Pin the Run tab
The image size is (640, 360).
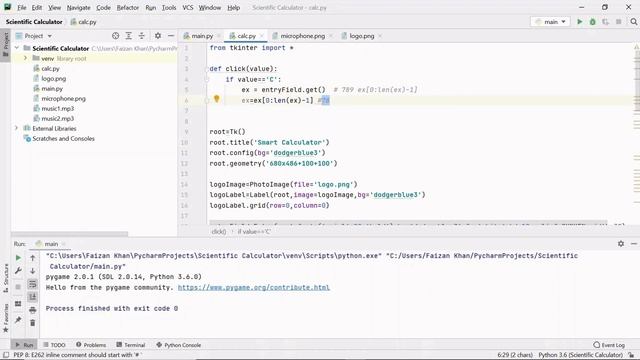[18, 320]
